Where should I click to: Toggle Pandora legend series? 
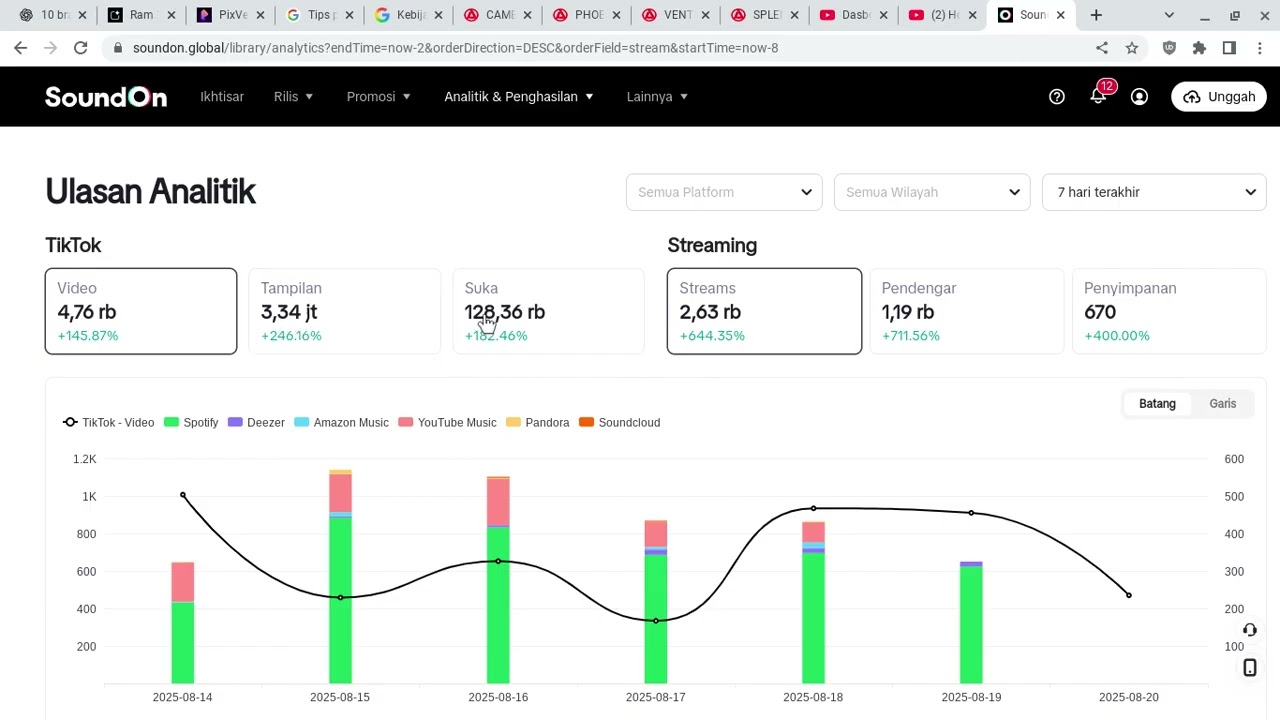538,422
